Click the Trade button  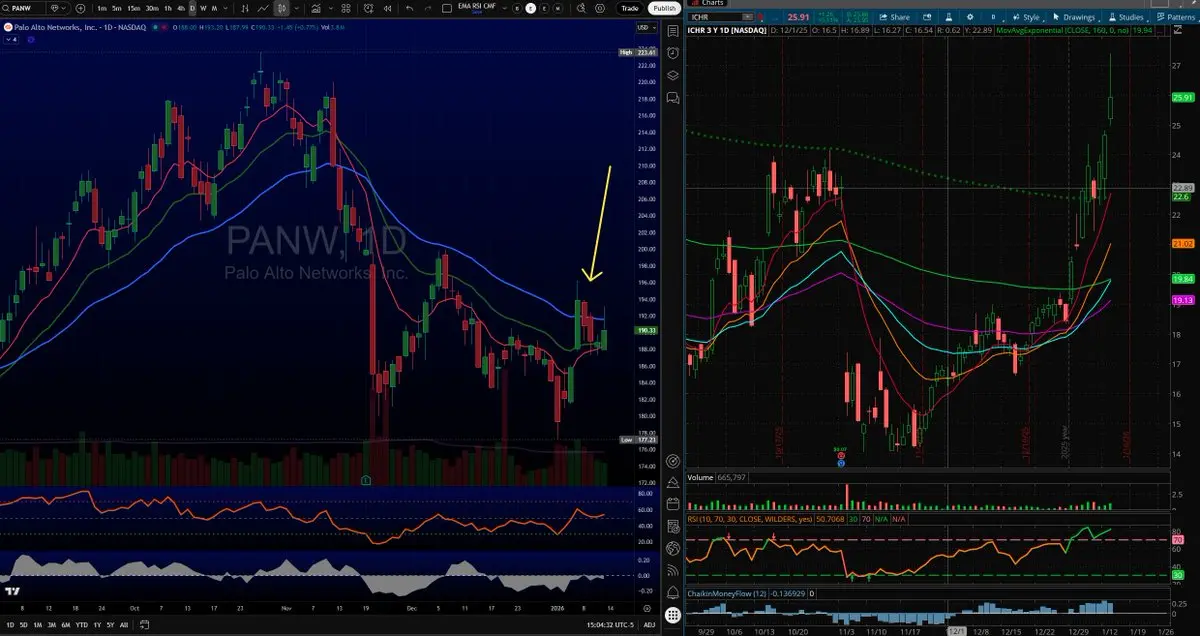click(629, 8)
